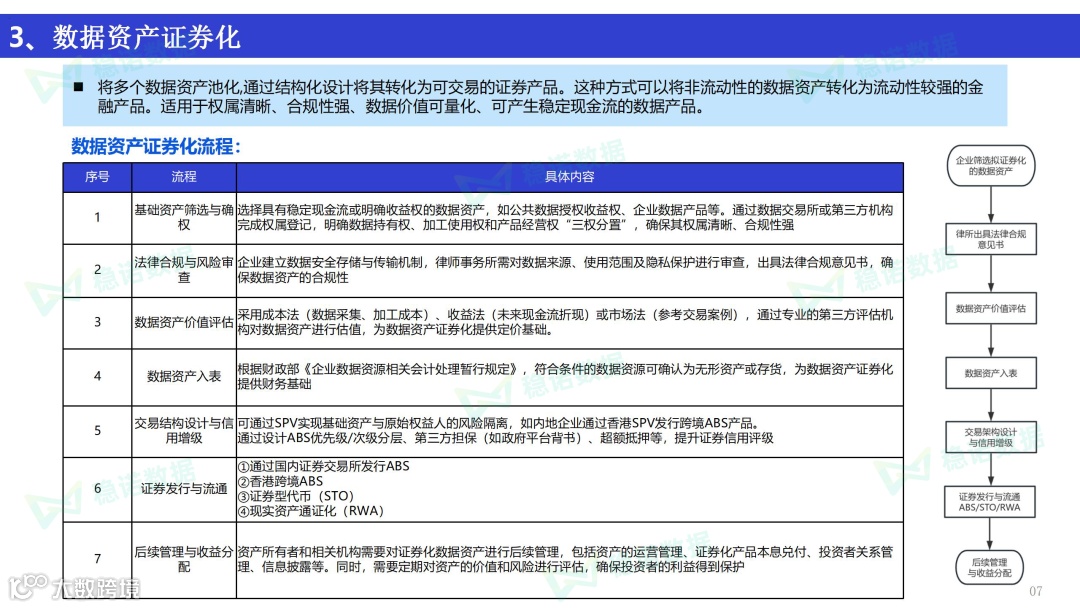The image size is (1080, 608).
Task: Click the "序号" table header cell
Action: click(x=97, y=177)
